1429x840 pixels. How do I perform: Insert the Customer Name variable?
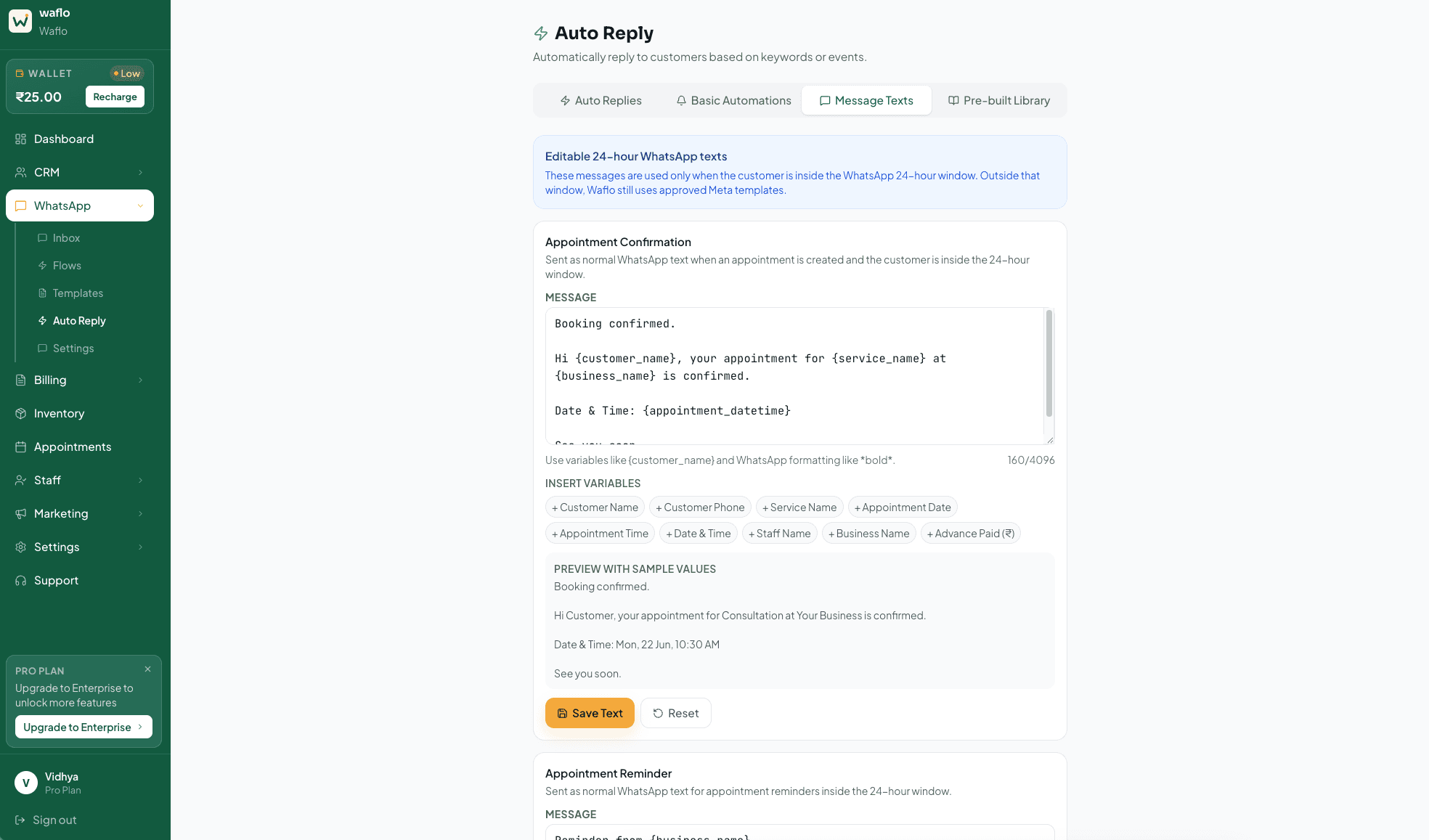click(x=595, y=507)
